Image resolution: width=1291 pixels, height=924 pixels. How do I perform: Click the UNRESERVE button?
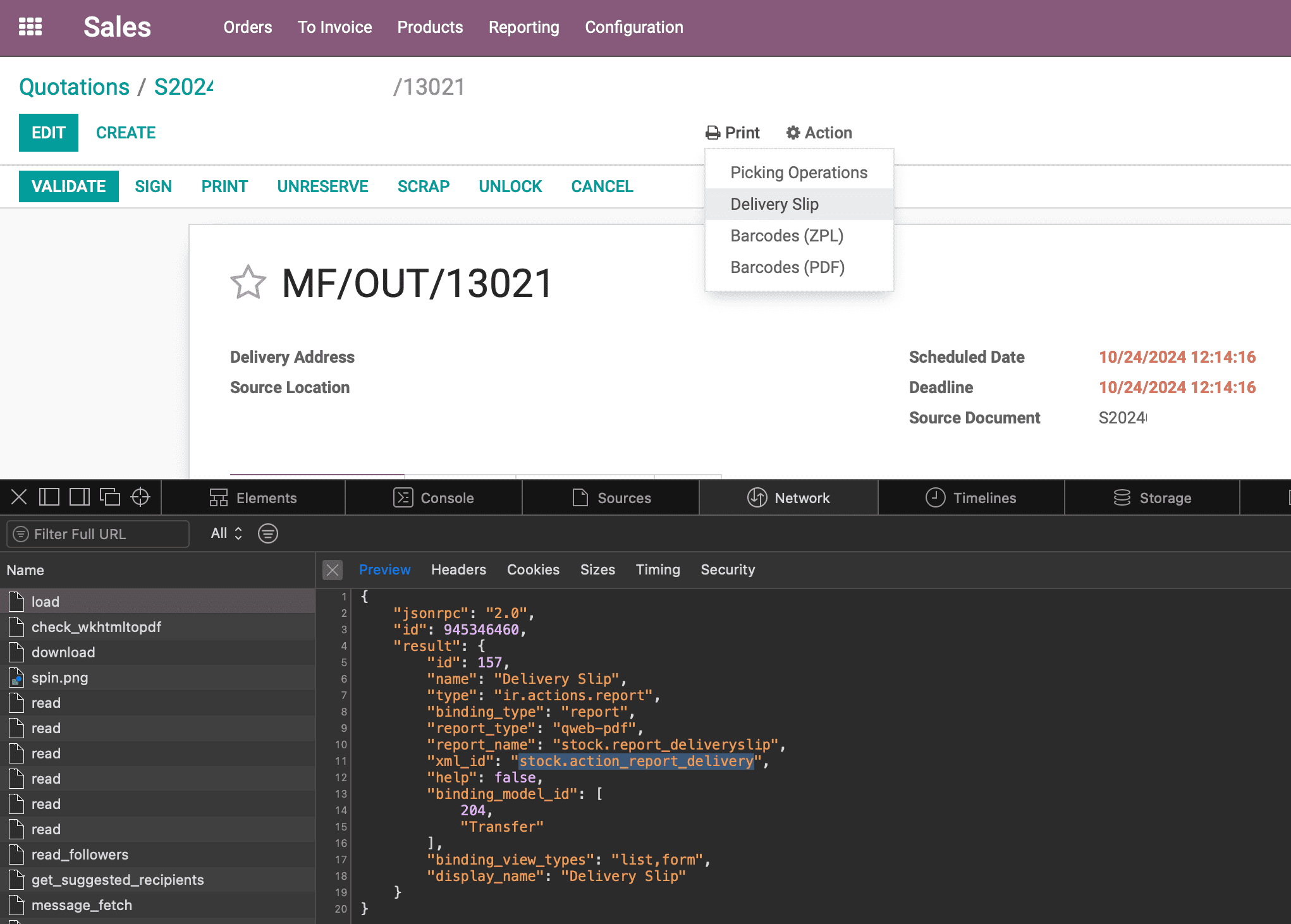coord(322,186)
